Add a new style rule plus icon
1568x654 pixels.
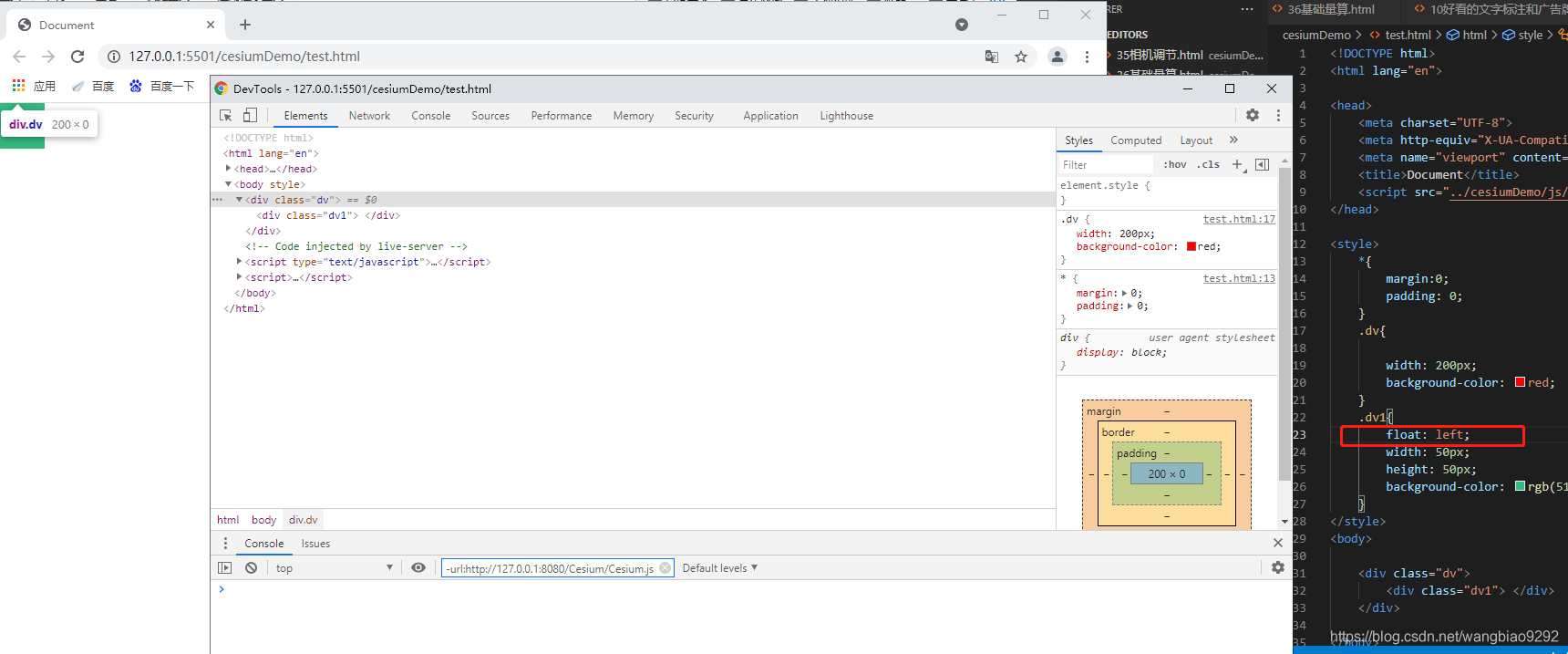pyautogui.click(x=1238, y=165)
